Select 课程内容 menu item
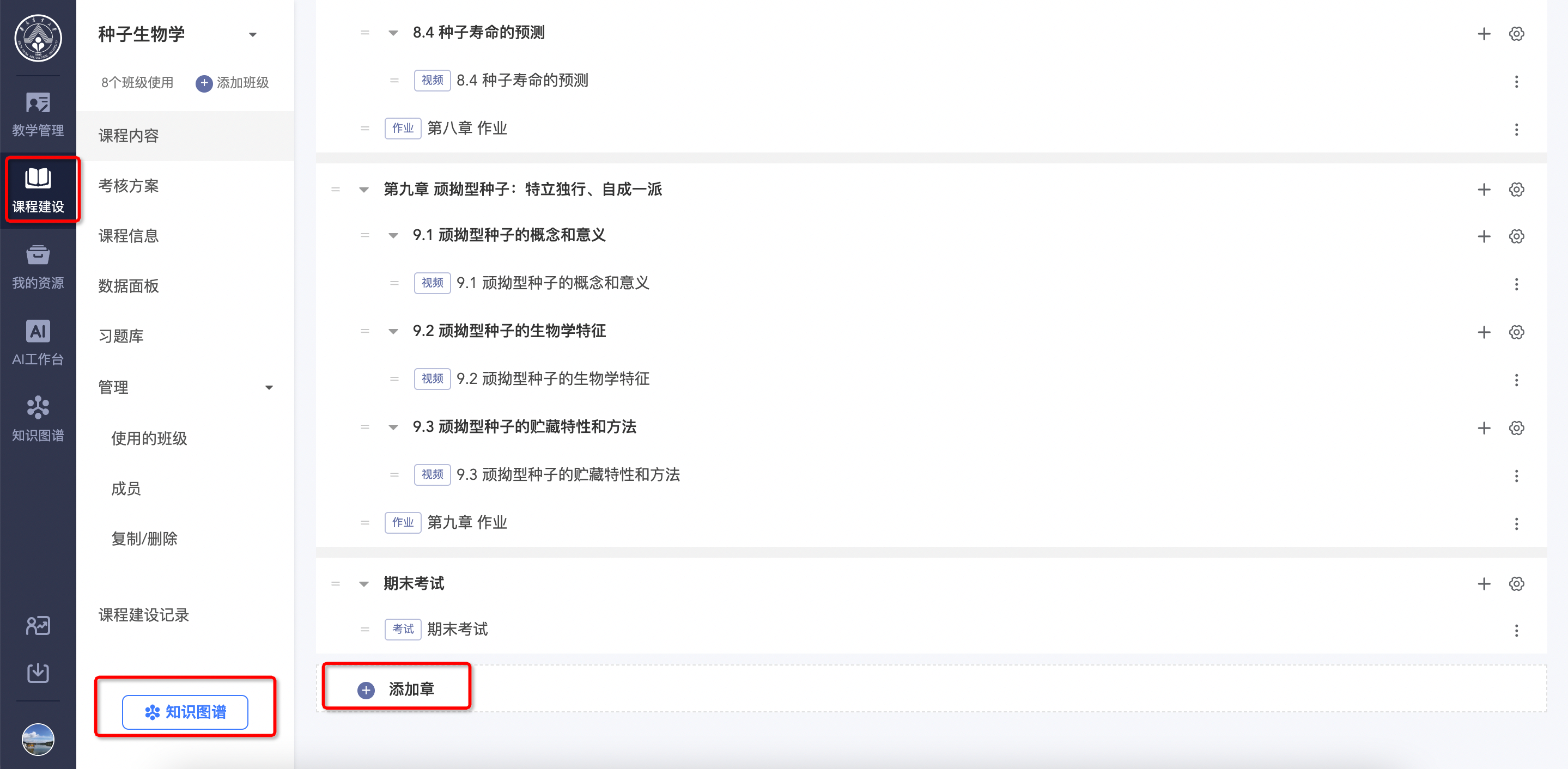This screenshot has height=769, width=1568. pos(185,136)
